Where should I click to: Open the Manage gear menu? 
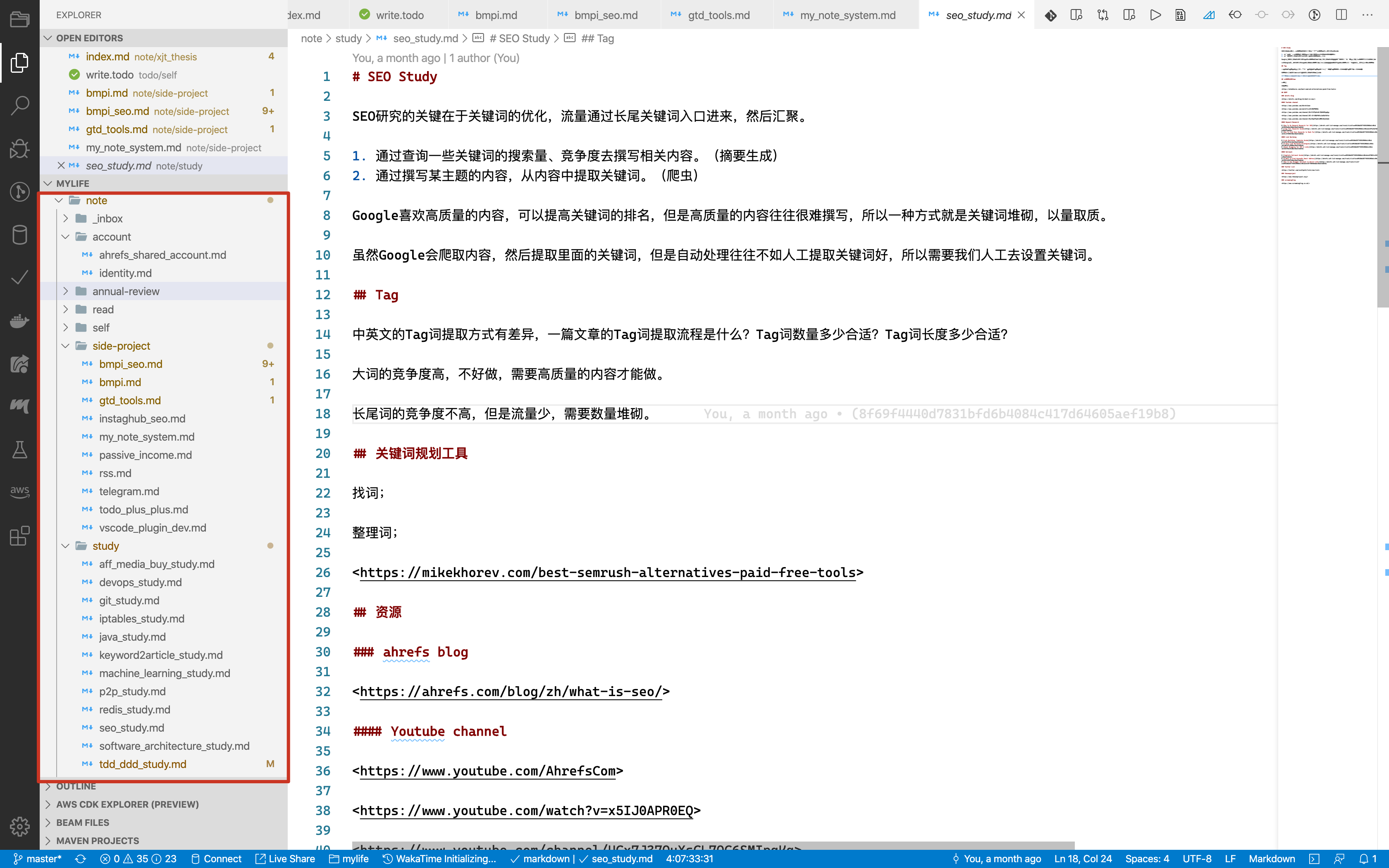tap(19, 826)
